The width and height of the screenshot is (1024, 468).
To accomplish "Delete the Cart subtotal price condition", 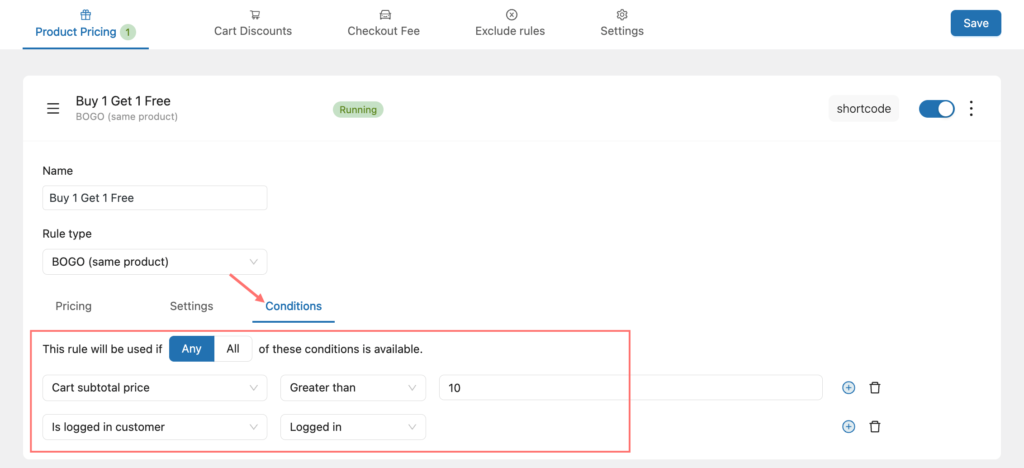I will coord(875,388).
